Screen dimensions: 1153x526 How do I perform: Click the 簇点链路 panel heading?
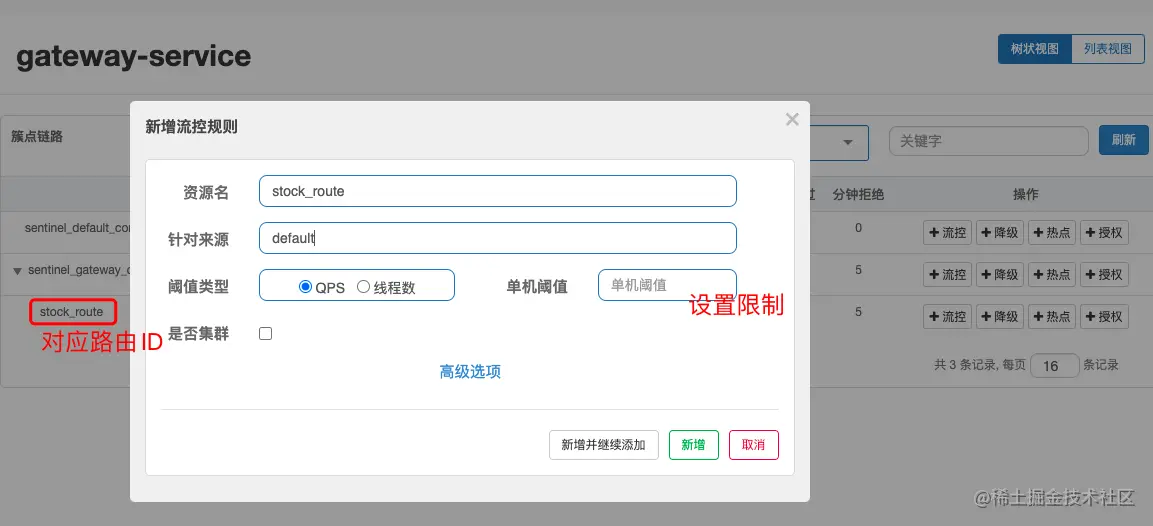click(x=37, y=136)
